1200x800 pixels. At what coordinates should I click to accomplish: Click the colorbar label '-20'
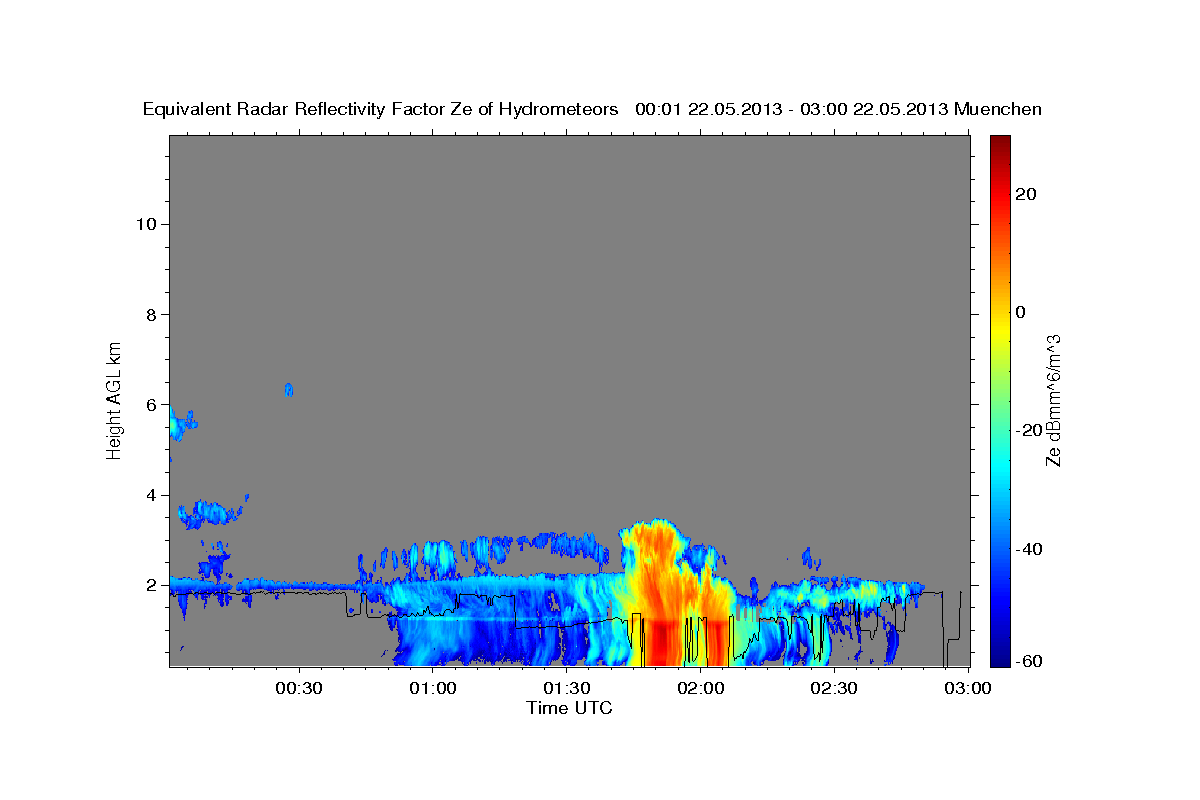point(1028,430)
